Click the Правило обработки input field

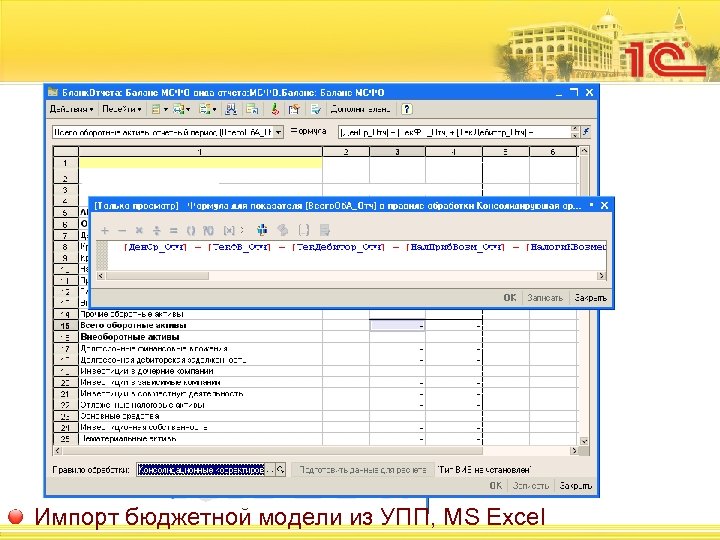pos(201,470)
